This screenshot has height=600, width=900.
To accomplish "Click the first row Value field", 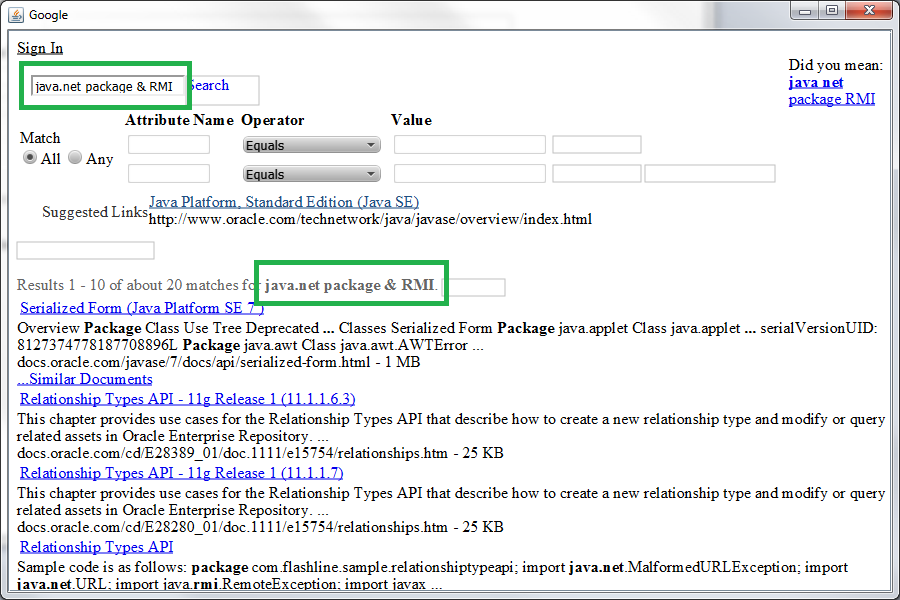I will pyautogui.click(x=470, y=145).
